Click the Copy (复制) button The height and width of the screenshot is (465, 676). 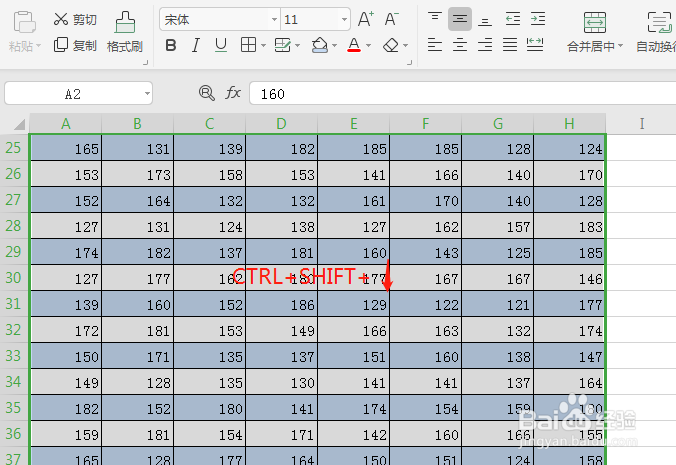(75, 45)
